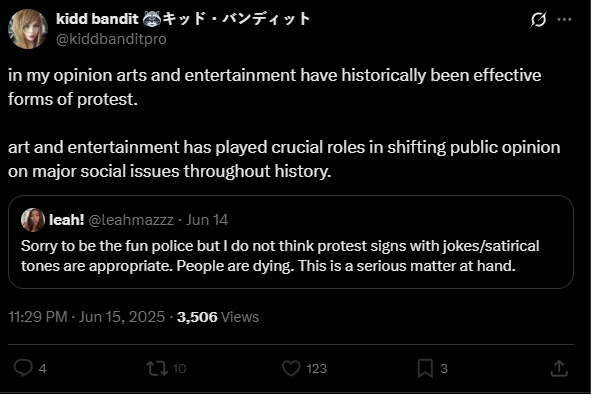This screenshot has width=591, height=394.
Task: Open the @leahmazzz handle link
Action: coord(131,220)
